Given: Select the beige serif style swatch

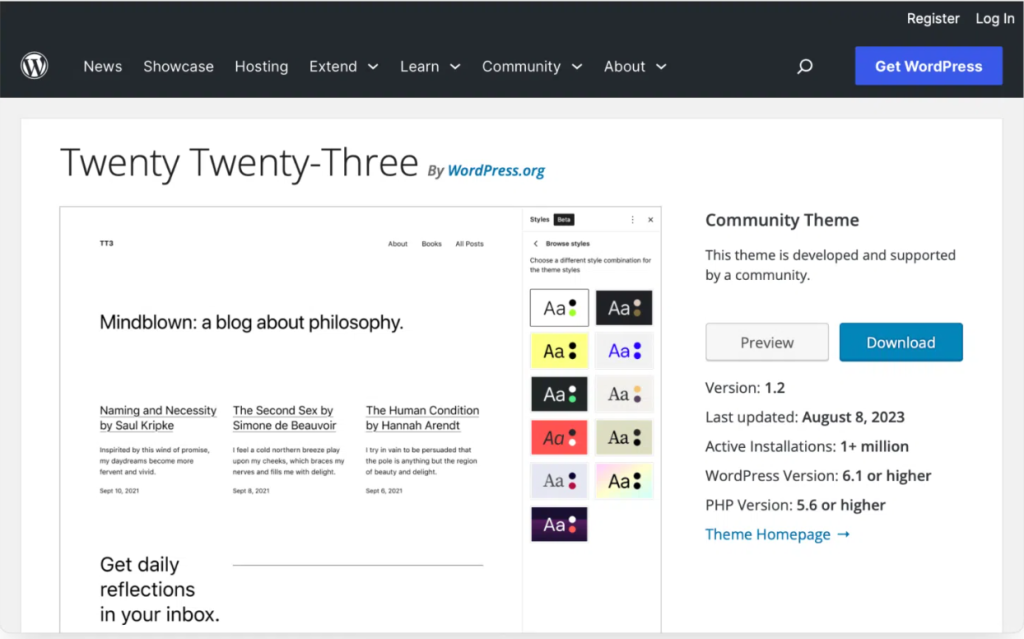Looking at the screenshot, I should pos(624,394).
